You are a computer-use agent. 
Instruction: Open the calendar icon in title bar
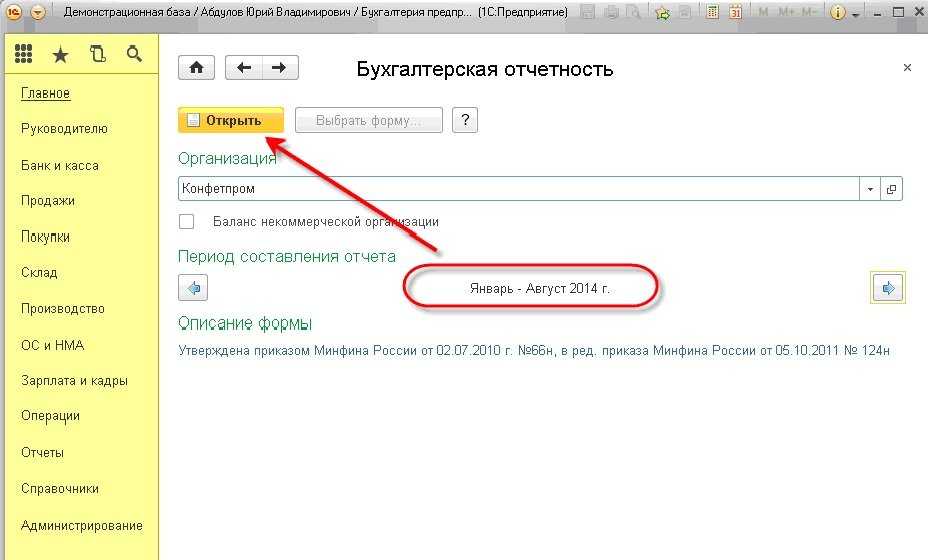point(735,13)
